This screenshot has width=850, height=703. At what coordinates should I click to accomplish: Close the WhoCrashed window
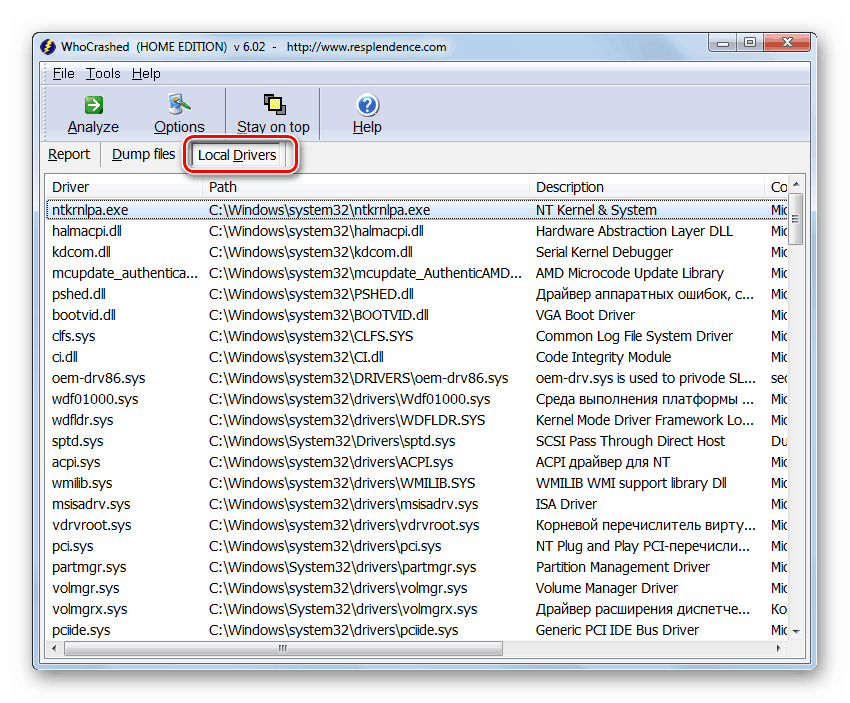tap(787, 43)
